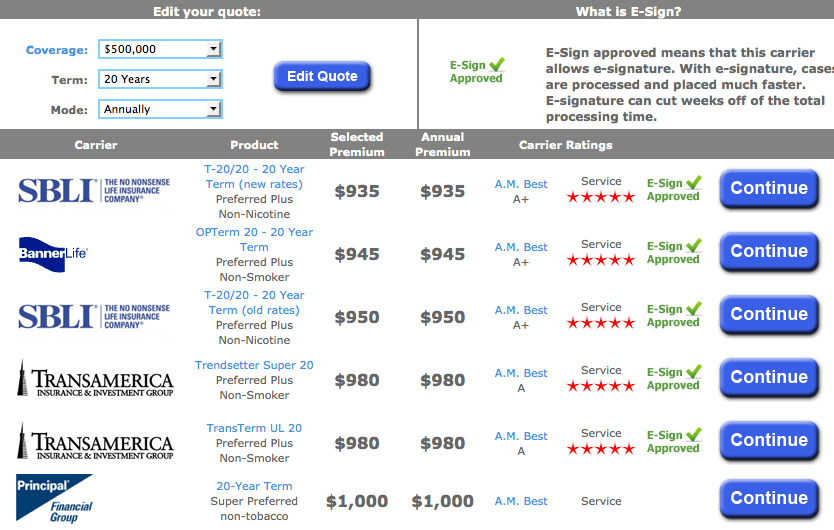Click the E-Sign Approved checkmark in explanation panel

coord(497,65)
